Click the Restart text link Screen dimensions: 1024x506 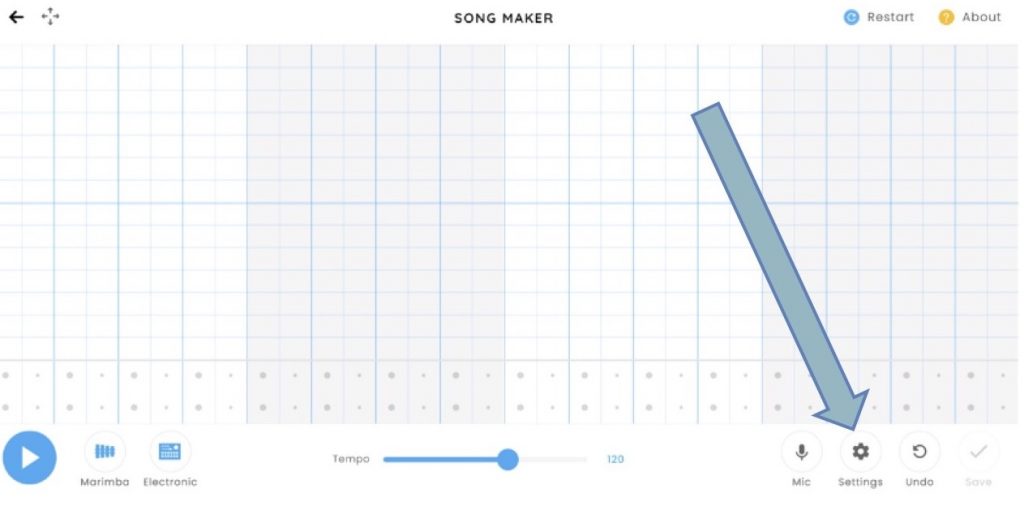point(890,17)
